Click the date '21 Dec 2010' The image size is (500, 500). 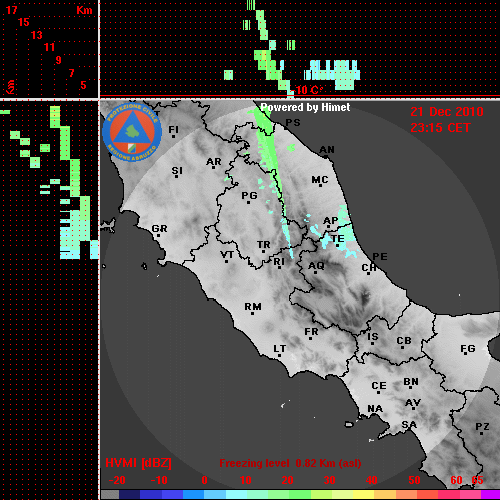[447, 112]
